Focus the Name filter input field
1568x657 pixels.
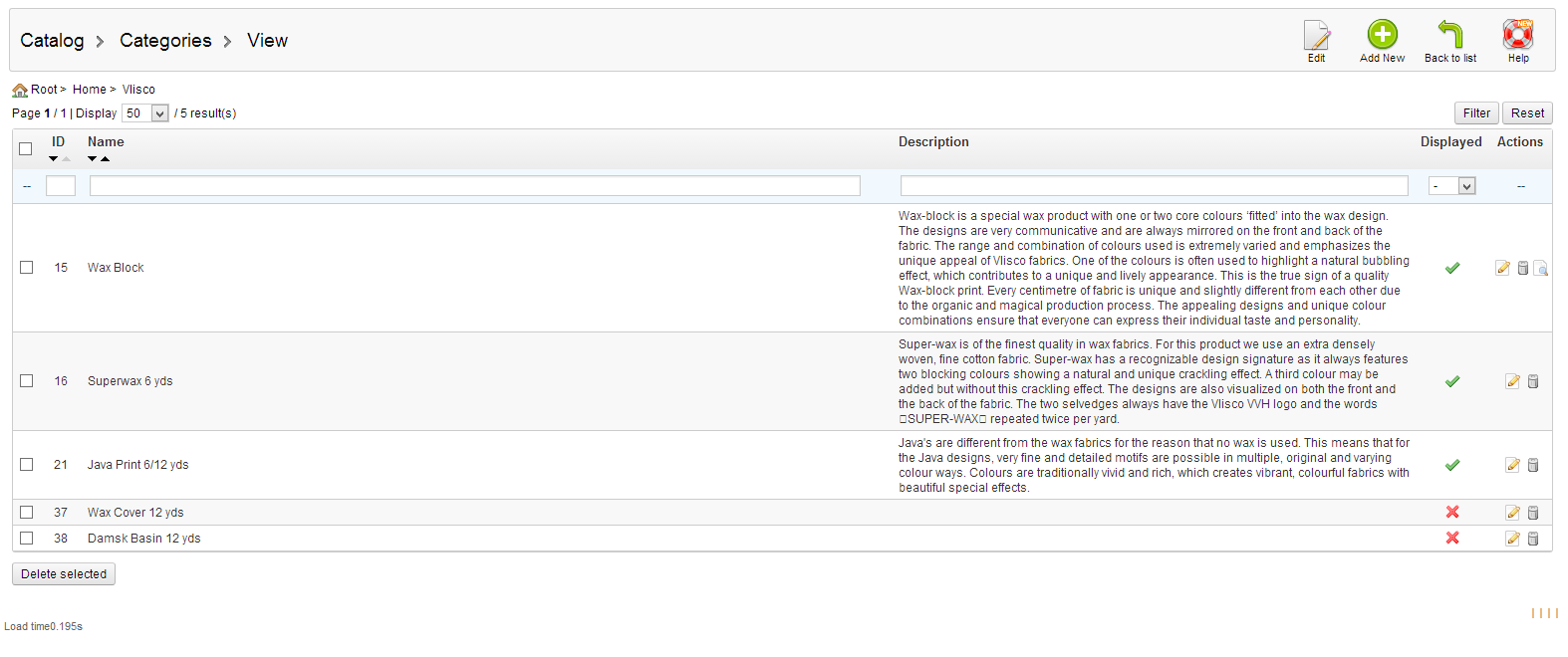[x=475, y=186]
